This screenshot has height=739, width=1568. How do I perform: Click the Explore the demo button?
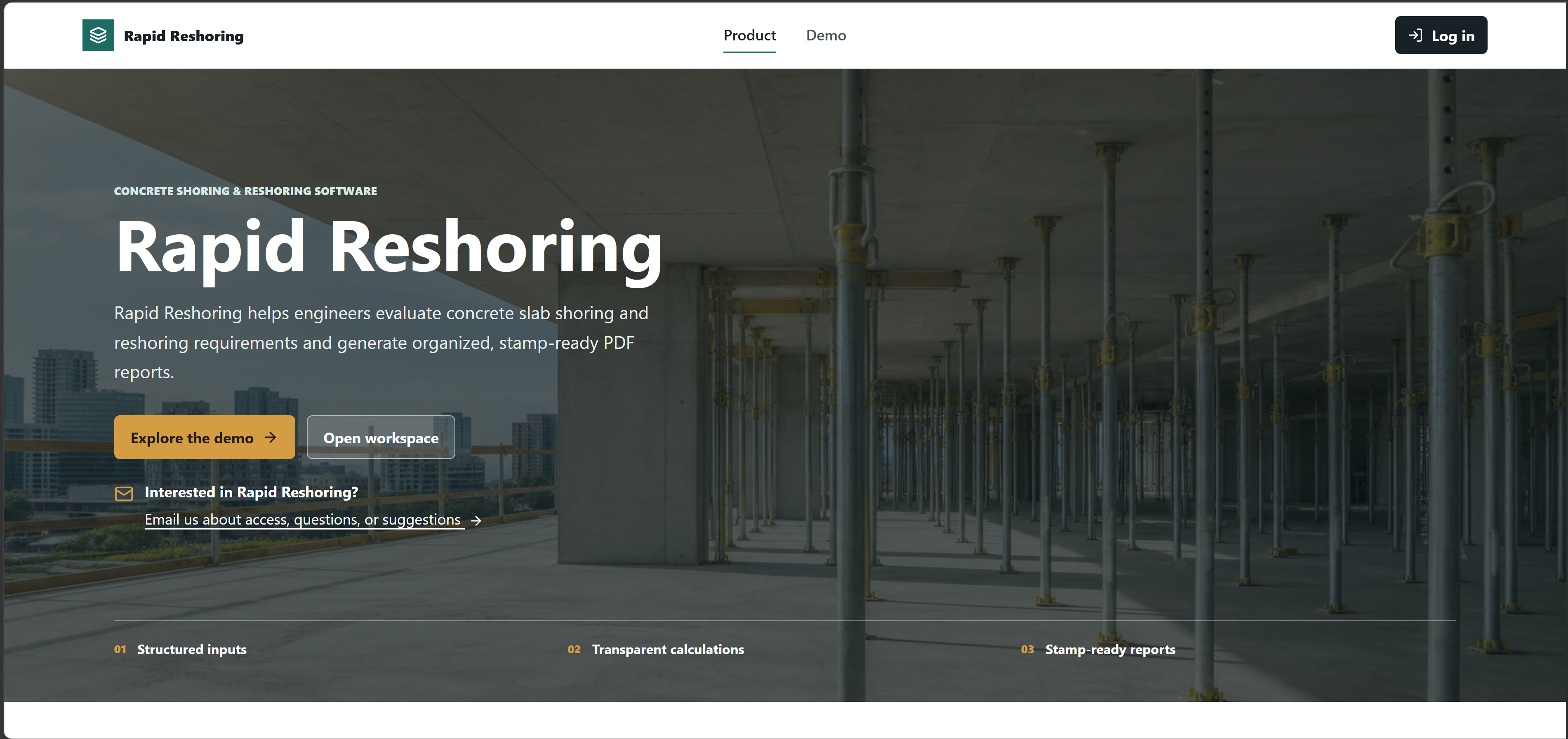point(205,437)
